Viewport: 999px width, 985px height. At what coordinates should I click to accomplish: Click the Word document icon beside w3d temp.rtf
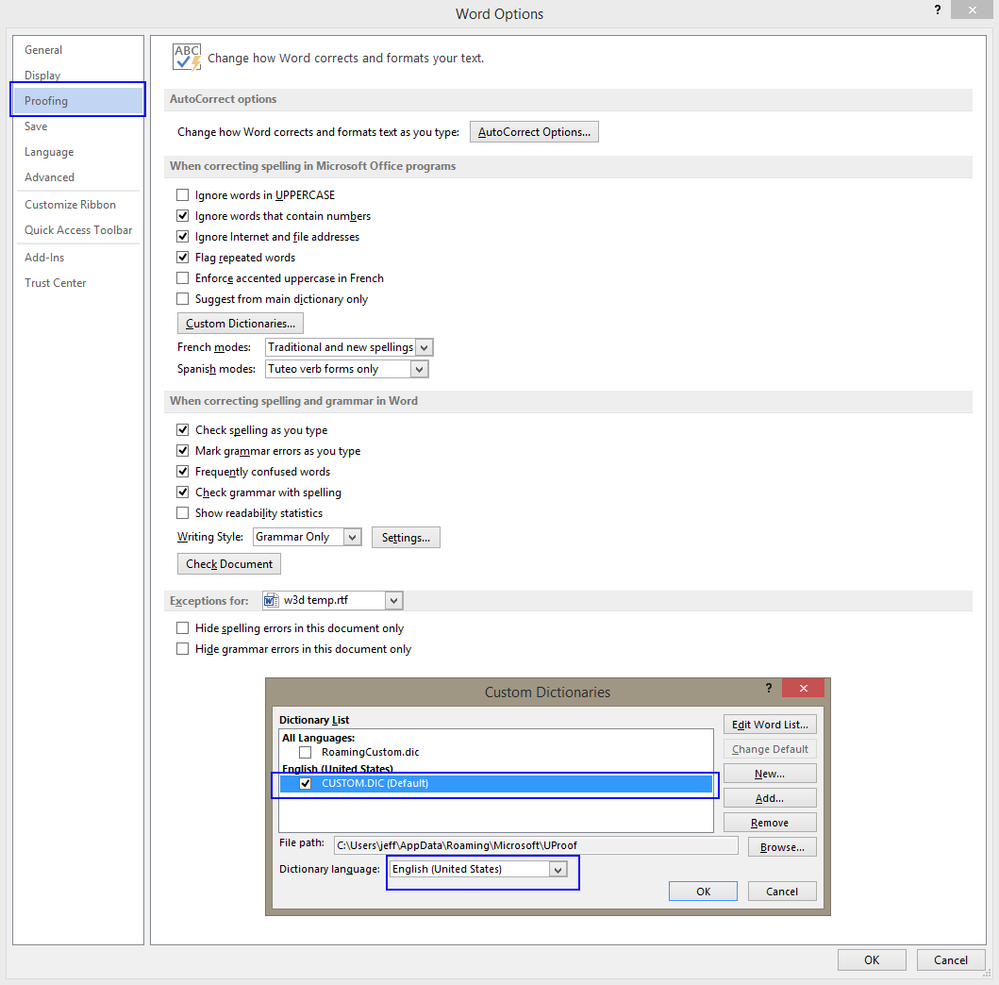[x=271, y=600]
